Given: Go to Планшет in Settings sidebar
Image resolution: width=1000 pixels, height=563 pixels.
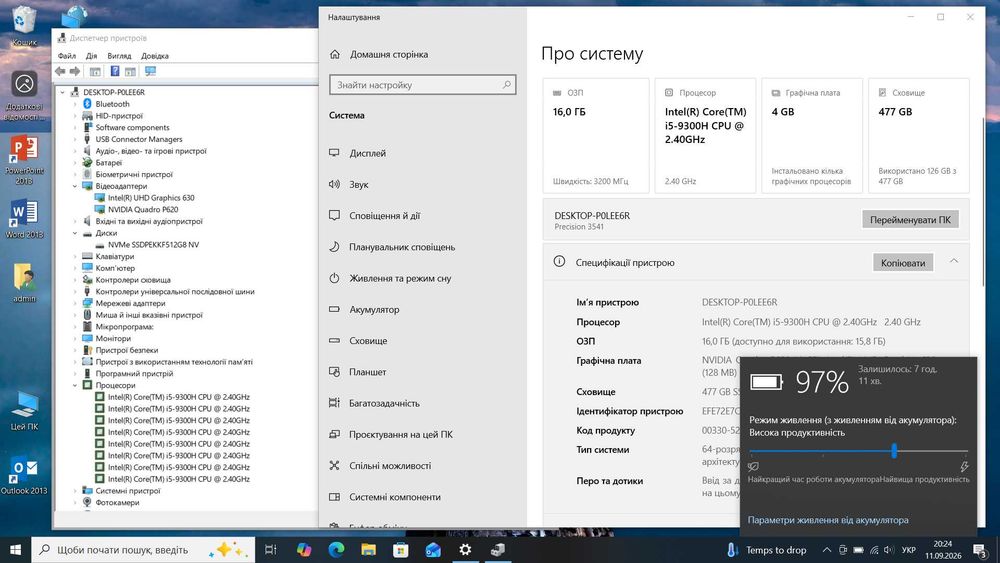Looking at the screenshot, I should 367,372.
